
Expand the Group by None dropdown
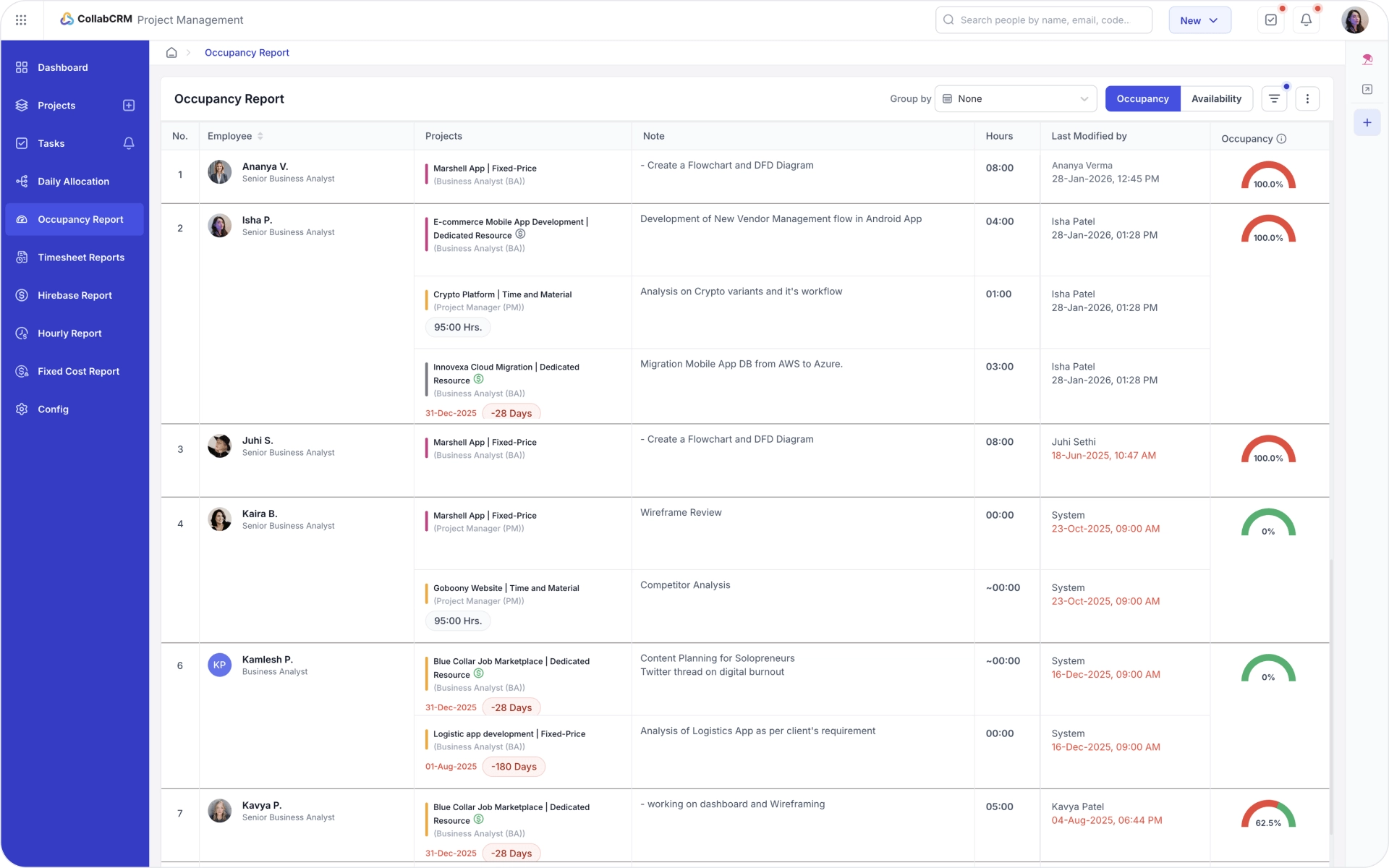coord(1016,99)
